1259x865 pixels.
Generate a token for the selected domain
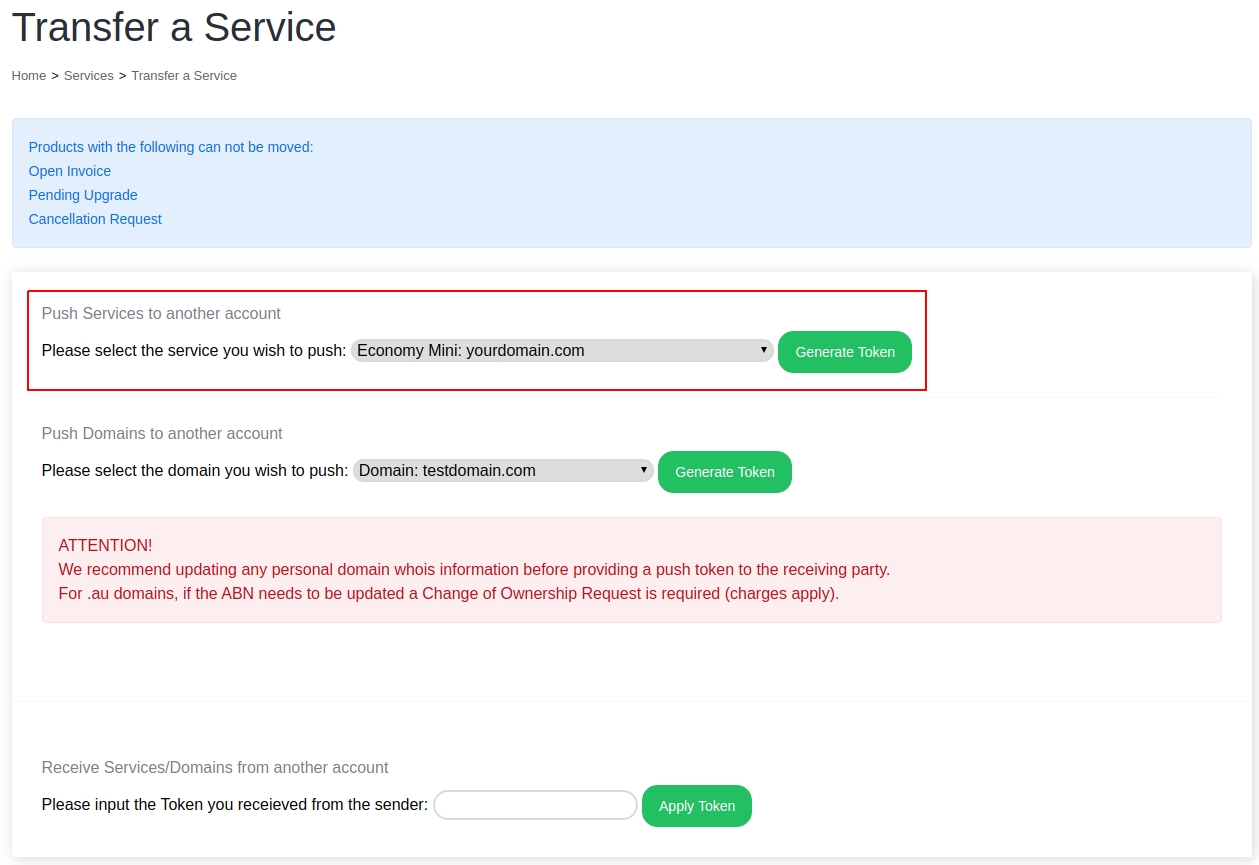pyautogui.click(x=724, y=472)
